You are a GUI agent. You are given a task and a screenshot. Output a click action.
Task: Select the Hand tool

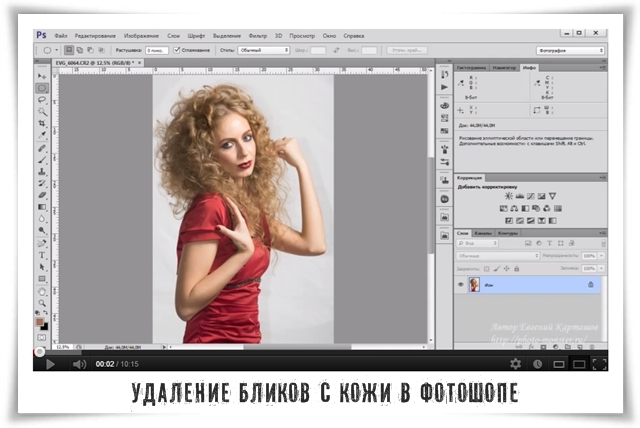click(x=42, y=292)
